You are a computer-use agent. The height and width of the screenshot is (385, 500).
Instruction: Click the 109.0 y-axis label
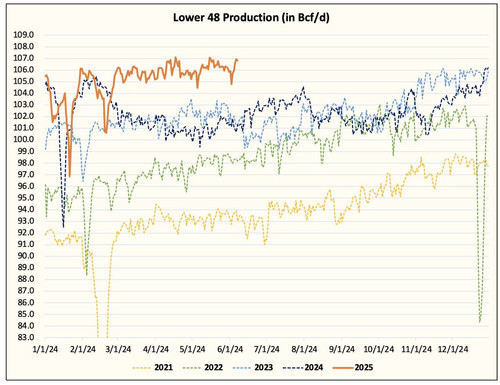click(x=23, y=35)
